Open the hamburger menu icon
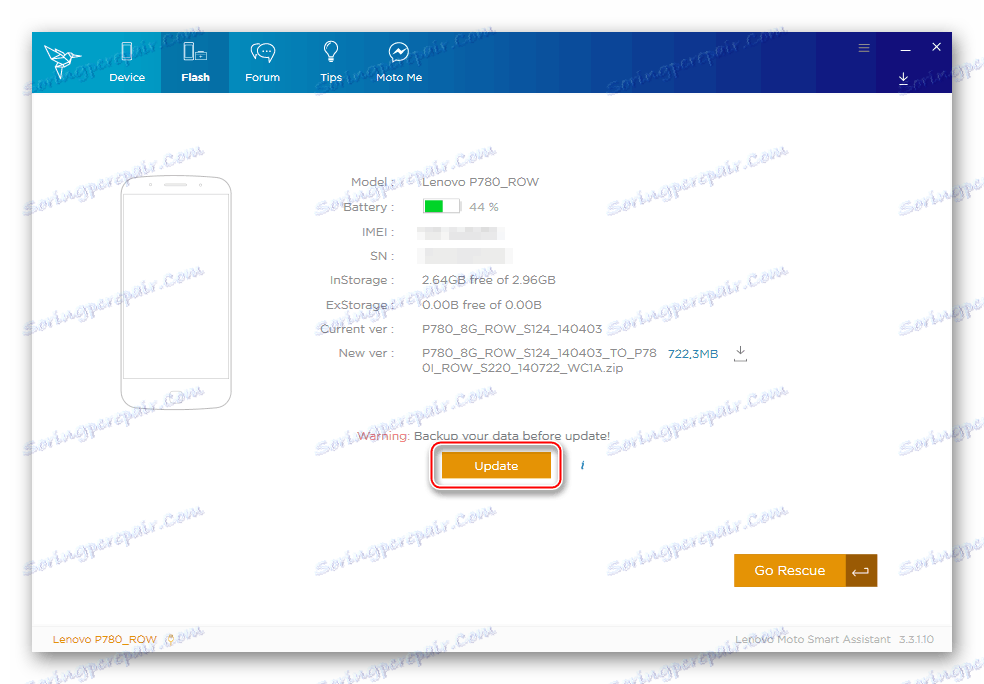 pyautogui.click(x=864, y=48)
